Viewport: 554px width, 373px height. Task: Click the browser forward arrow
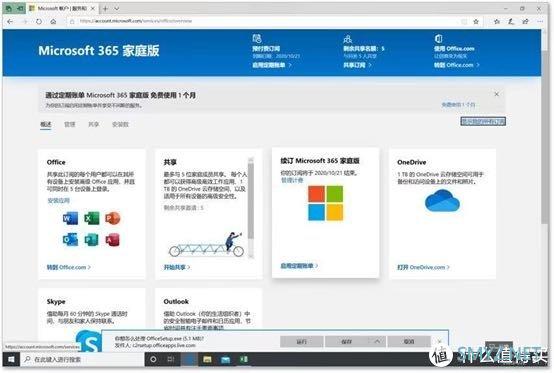pos(24,22)
